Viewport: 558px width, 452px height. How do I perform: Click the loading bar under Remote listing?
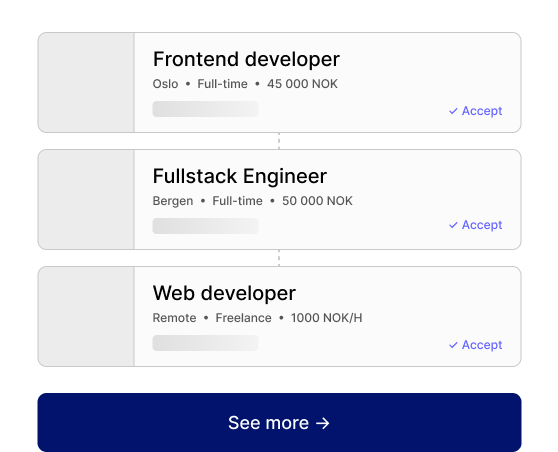click(x=205, y=343)
